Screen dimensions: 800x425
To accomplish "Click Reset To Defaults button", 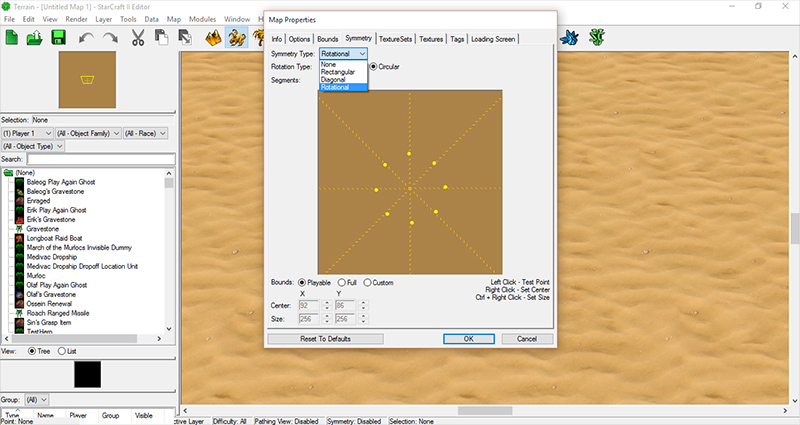I will coord(326,339).
